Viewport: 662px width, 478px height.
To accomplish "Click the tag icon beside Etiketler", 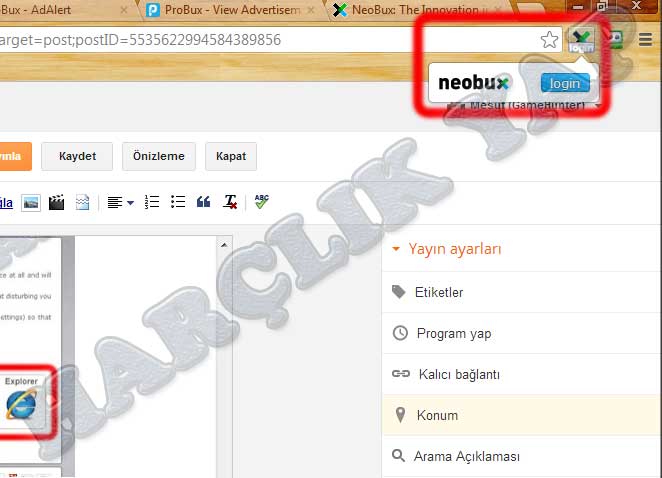I will click(399, 292).
